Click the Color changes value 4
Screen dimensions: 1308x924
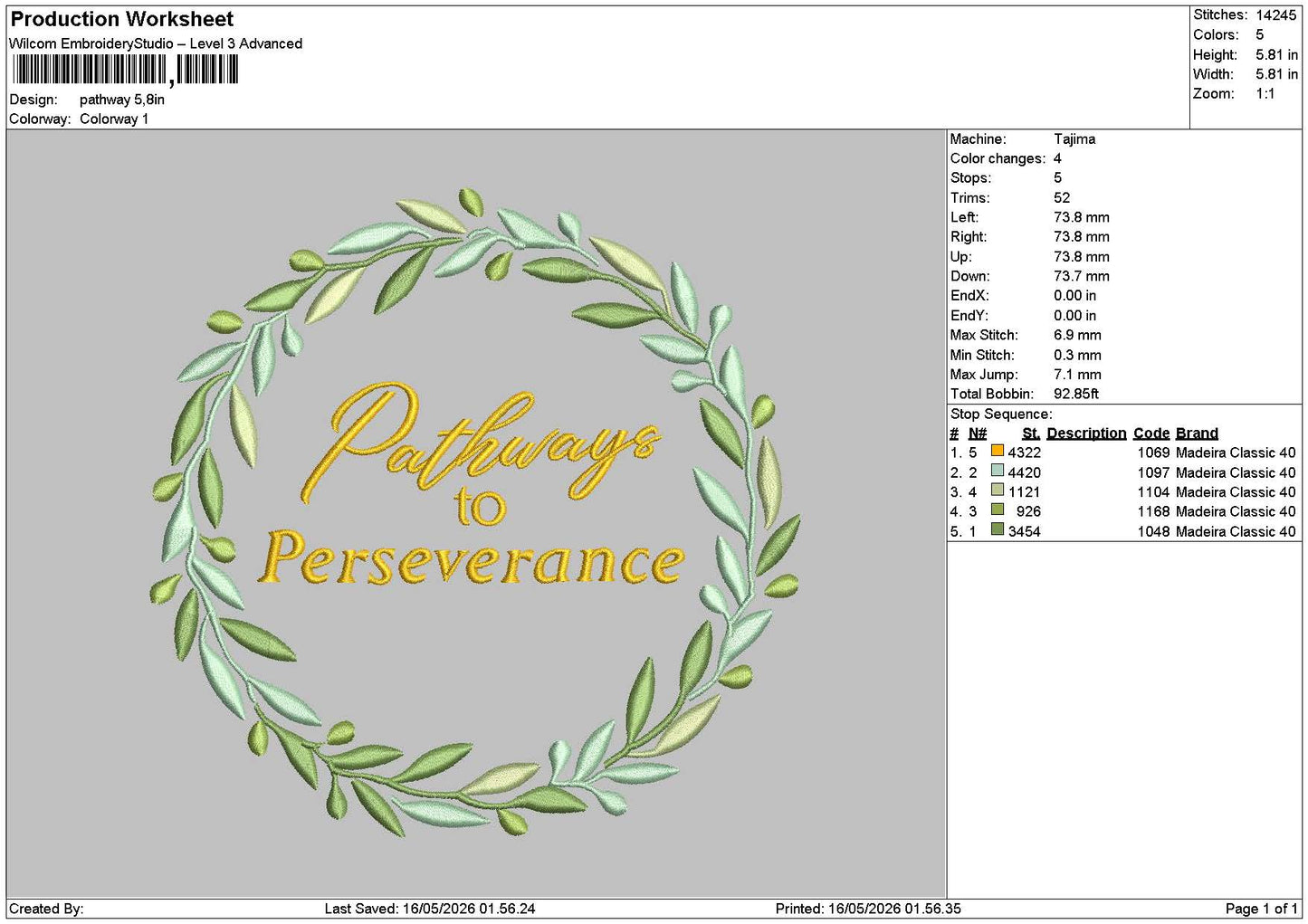point(1057,158)
